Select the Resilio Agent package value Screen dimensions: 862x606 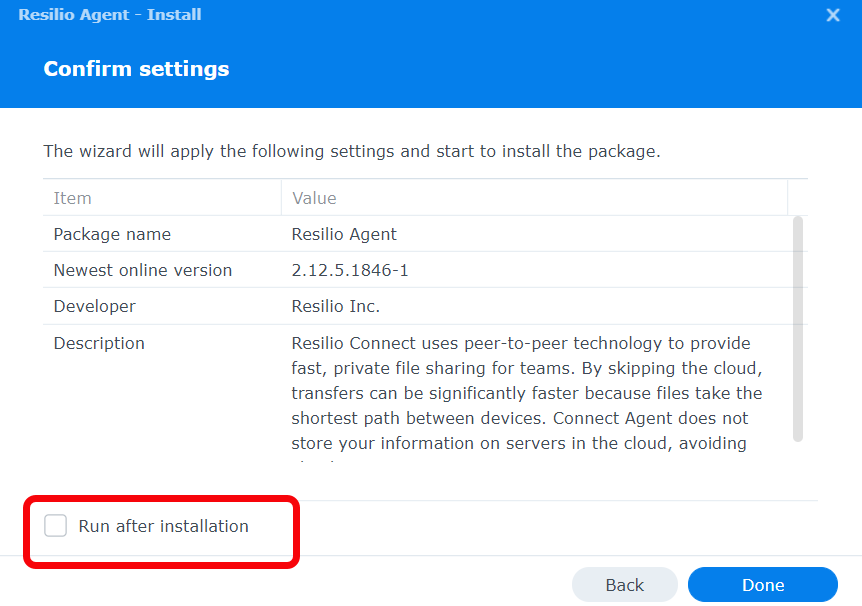pos(344,234)
